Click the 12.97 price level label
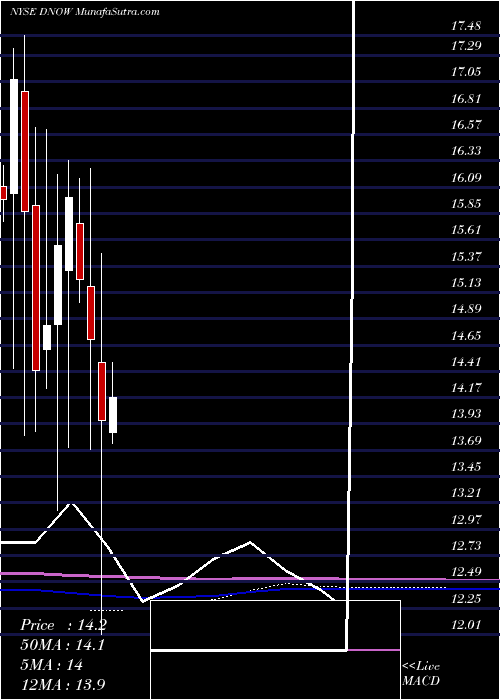The image size is (500, 700). click(466, 520)
